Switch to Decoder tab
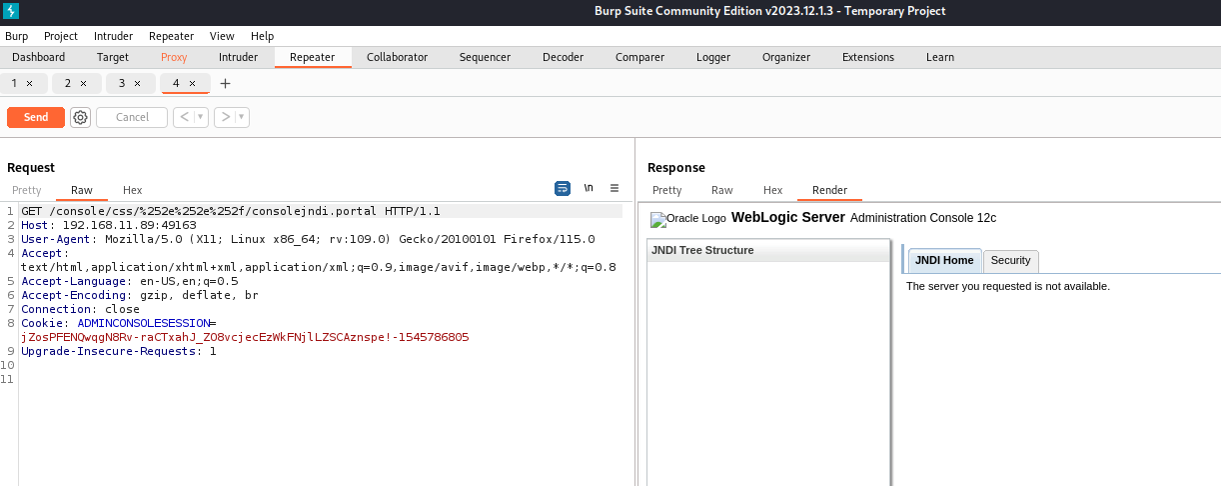The height and width of the screenshot is (486, 1221). click(x=563, y=57)
